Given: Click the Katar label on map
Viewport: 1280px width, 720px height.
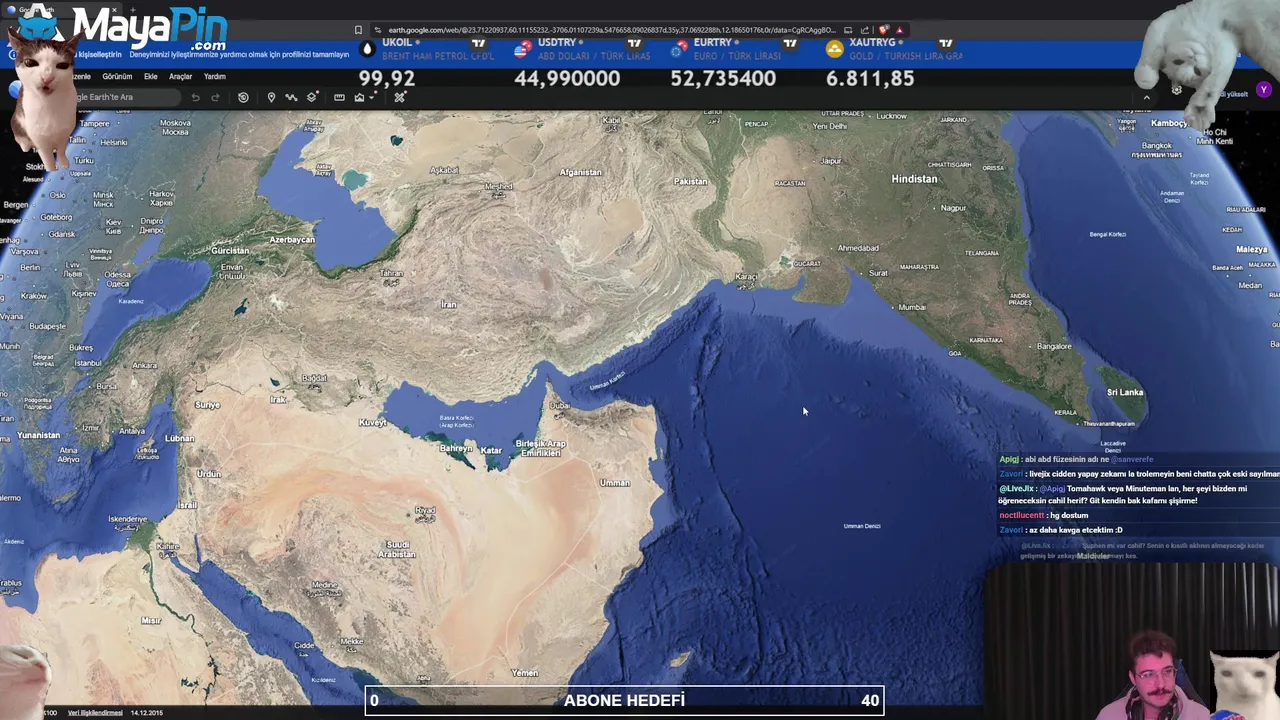Looking at the screenshot, I should click(491, 450).
